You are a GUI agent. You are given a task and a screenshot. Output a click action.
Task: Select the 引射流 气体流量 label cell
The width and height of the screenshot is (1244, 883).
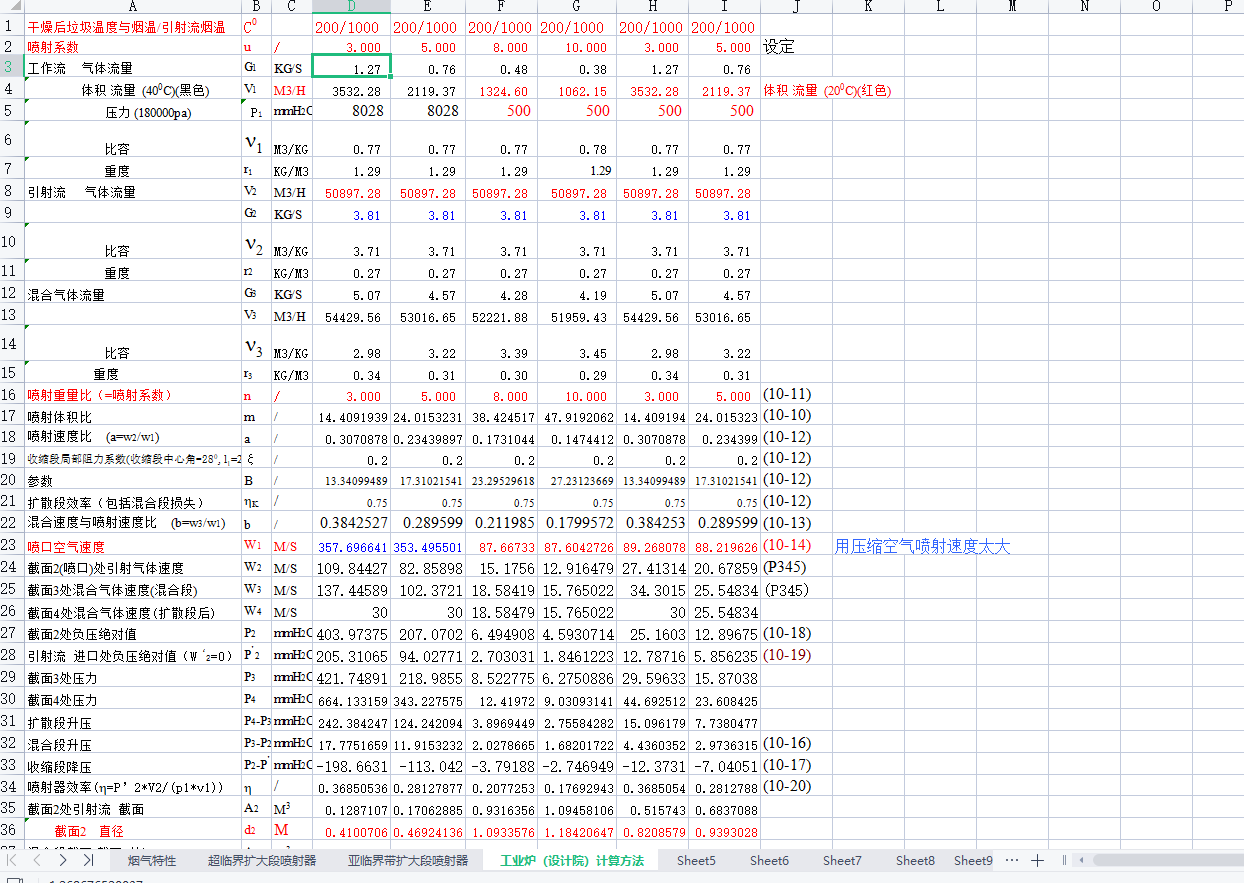[133, 192]
